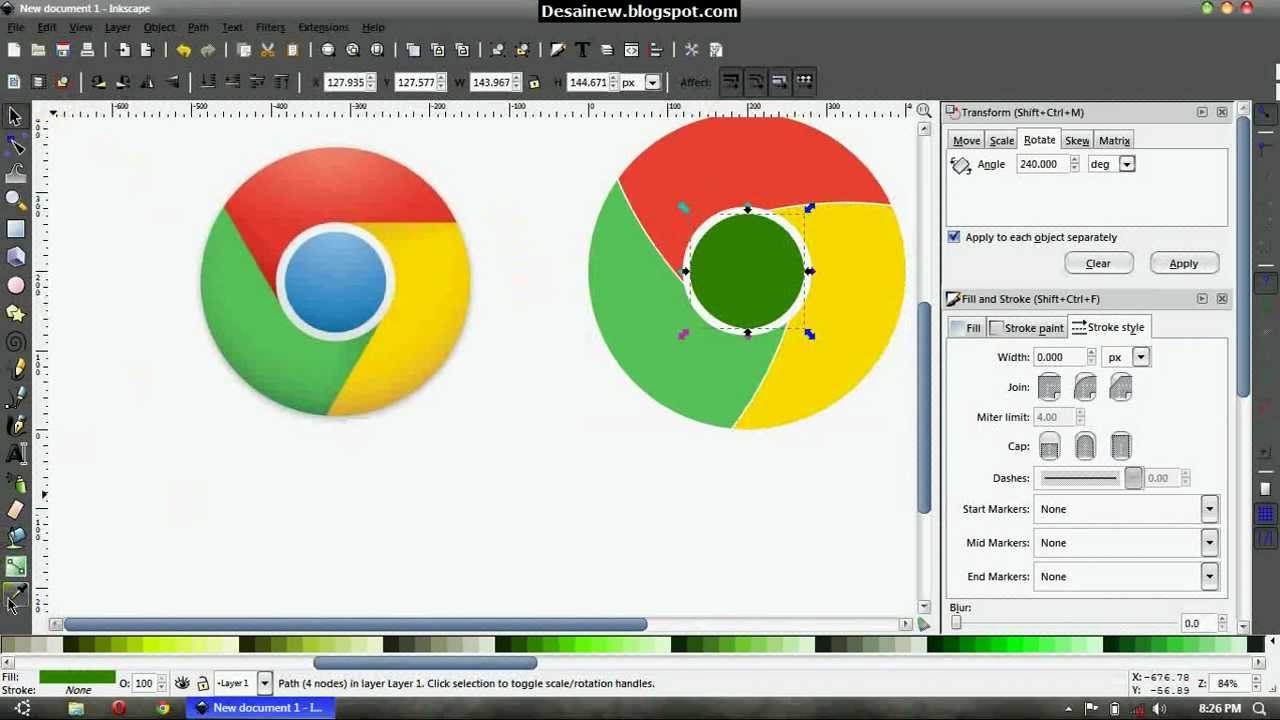Click the Flip horizontal icon
The width and height of the screenshot is (1280, 720).
(148, 82)
